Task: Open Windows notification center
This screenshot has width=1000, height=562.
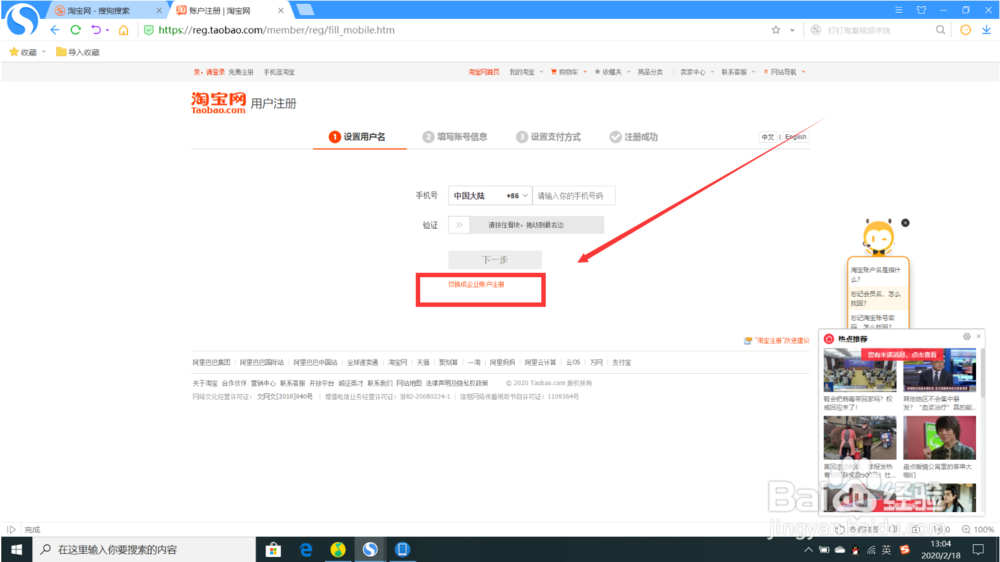Action: point(978,550)
